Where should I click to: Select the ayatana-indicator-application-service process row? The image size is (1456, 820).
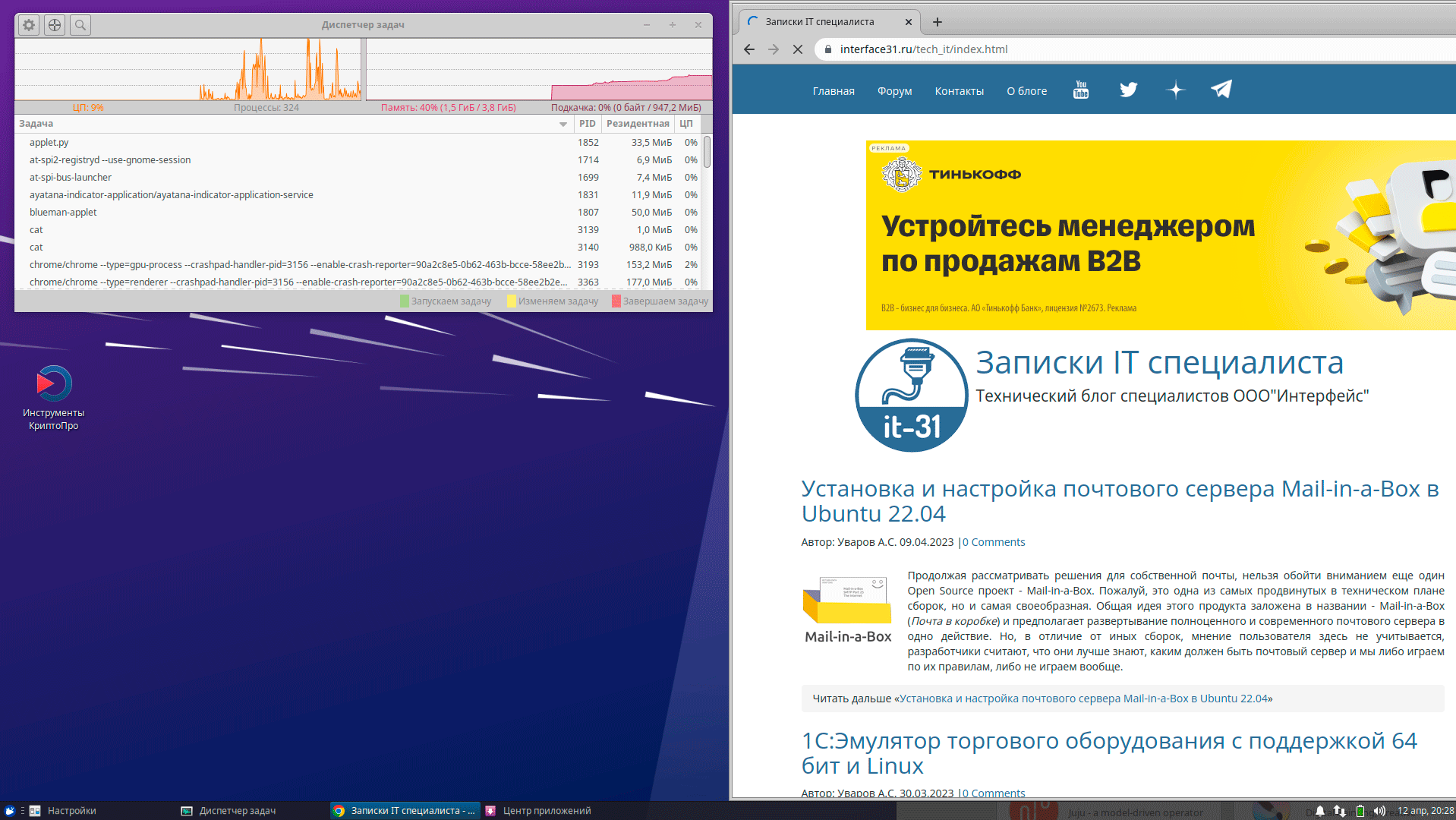pos(358,195)
